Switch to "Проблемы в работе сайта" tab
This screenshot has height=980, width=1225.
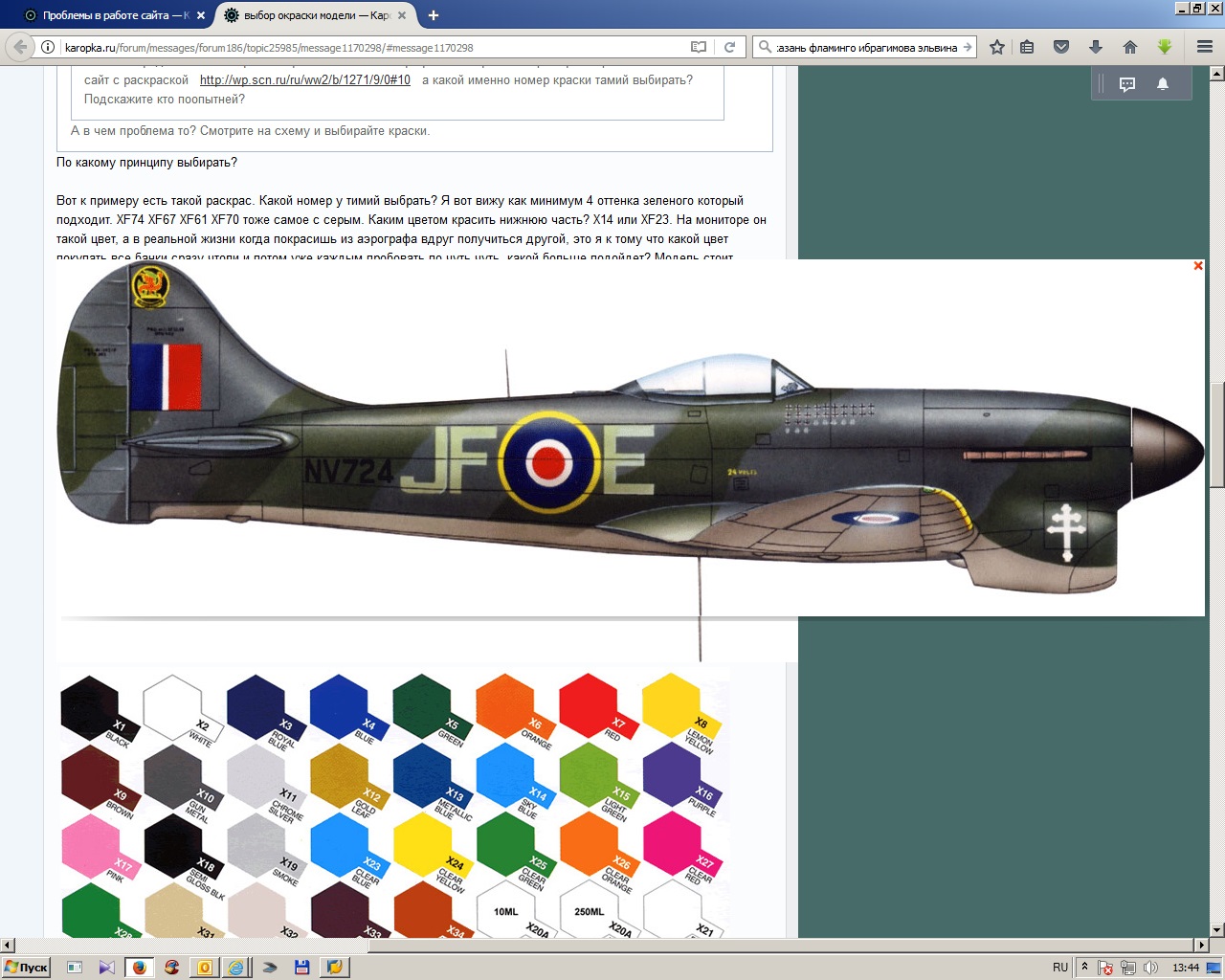107,15
